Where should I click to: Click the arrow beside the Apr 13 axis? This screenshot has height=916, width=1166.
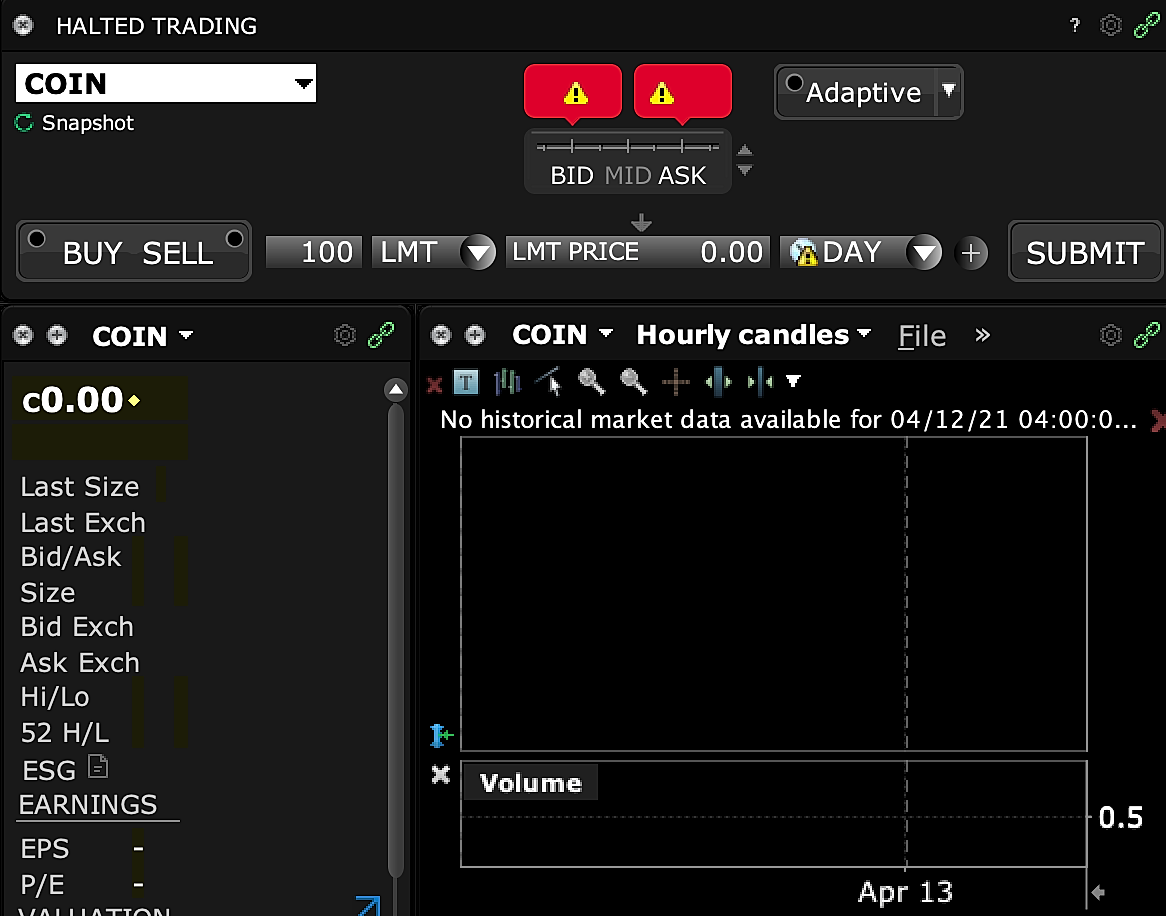[1098, 891]
